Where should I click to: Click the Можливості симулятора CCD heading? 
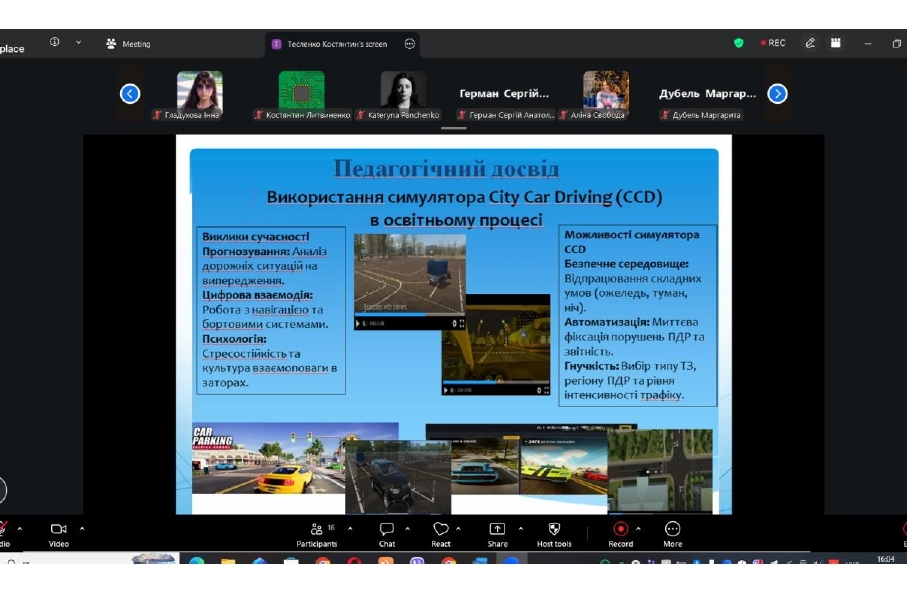(x=632, y=242)
